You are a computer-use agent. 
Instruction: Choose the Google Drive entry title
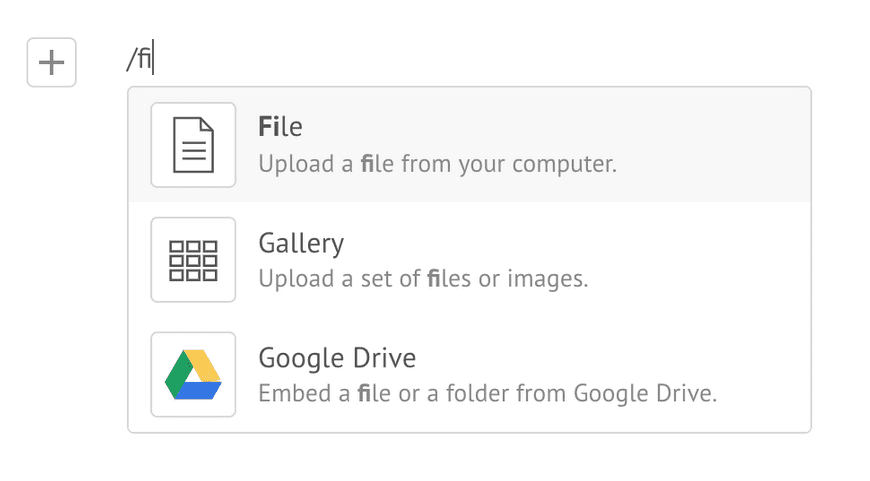[x=337, y=358]
